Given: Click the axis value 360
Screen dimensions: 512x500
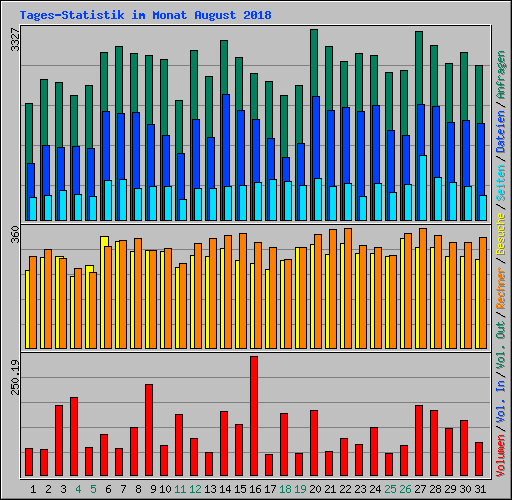Looking at the screenshot, I should point(16,234).
